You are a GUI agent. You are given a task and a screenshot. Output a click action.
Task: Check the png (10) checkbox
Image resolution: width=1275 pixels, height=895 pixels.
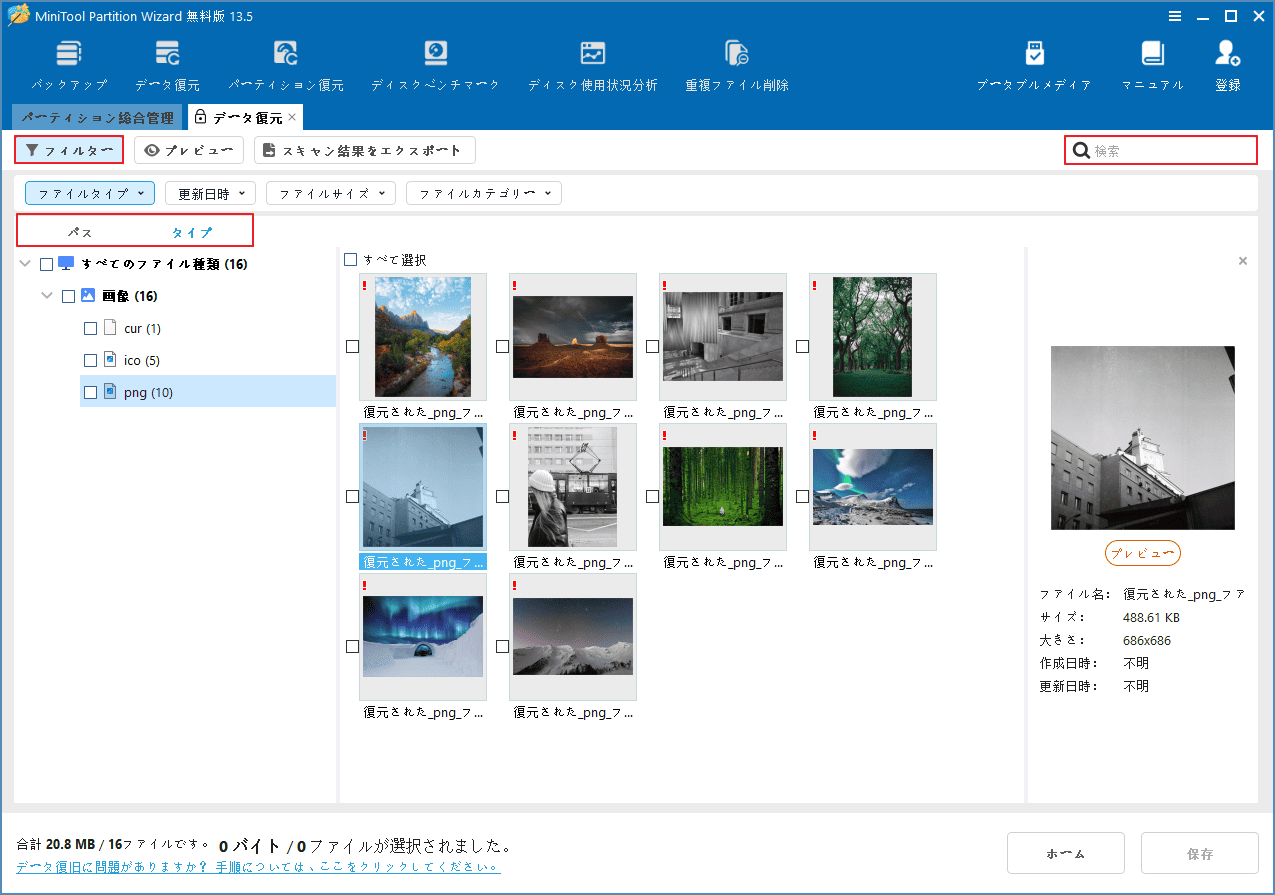click(90, 392)
